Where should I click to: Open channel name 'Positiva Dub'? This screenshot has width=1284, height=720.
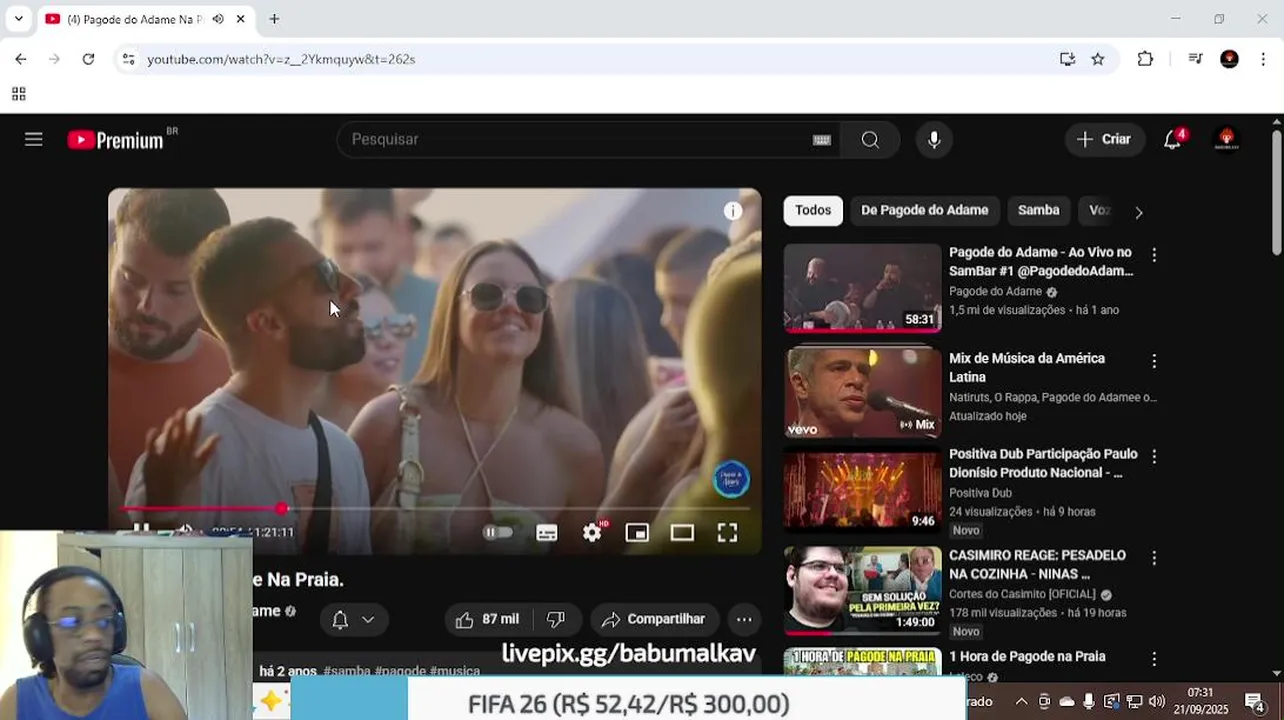pyautogui.click(x=980, y=493)
